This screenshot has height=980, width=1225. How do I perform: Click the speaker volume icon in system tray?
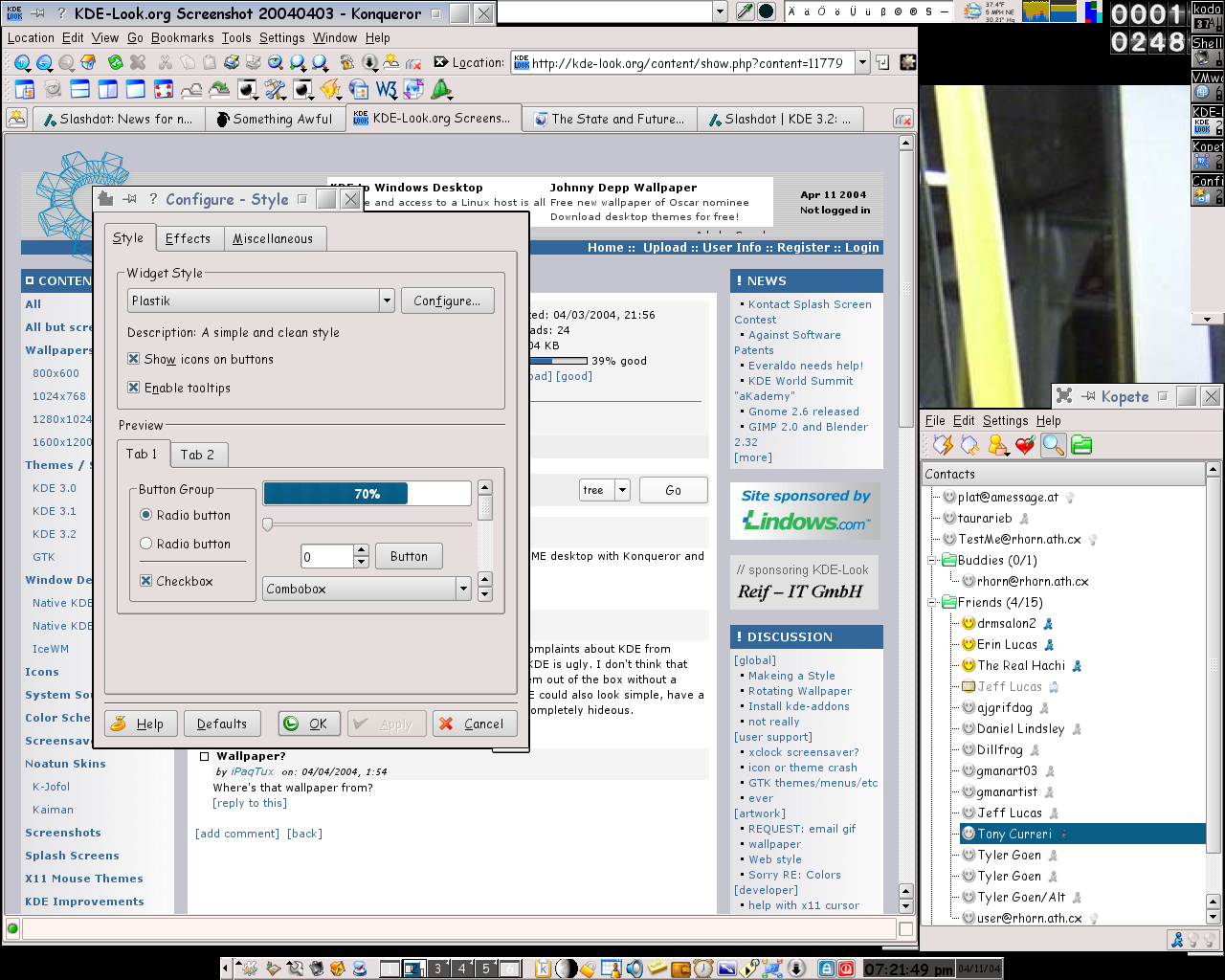(635, 969)
